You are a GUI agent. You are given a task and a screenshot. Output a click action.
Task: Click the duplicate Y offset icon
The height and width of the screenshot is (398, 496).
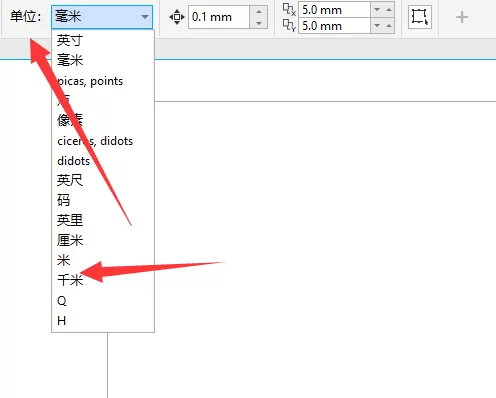(x=289, y=25)
